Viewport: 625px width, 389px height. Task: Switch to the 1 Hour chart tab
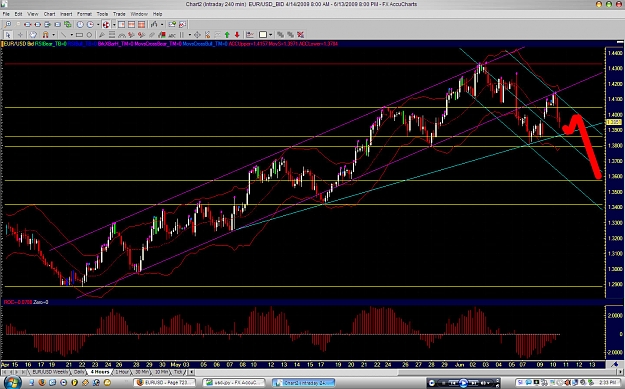pyautogui.click(x=122, y=372)
